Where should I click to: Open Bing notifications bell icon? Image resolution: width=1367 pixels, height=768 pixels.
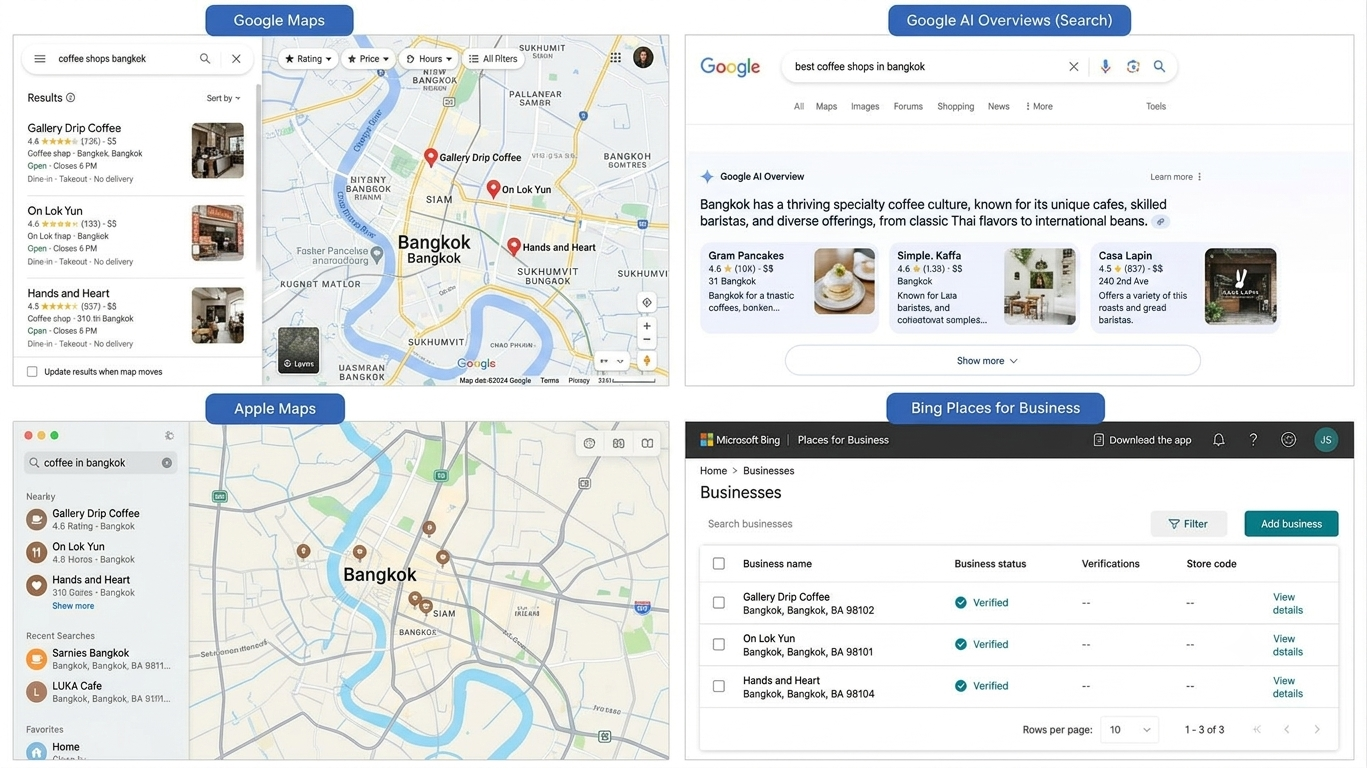tap(1219, 440)
